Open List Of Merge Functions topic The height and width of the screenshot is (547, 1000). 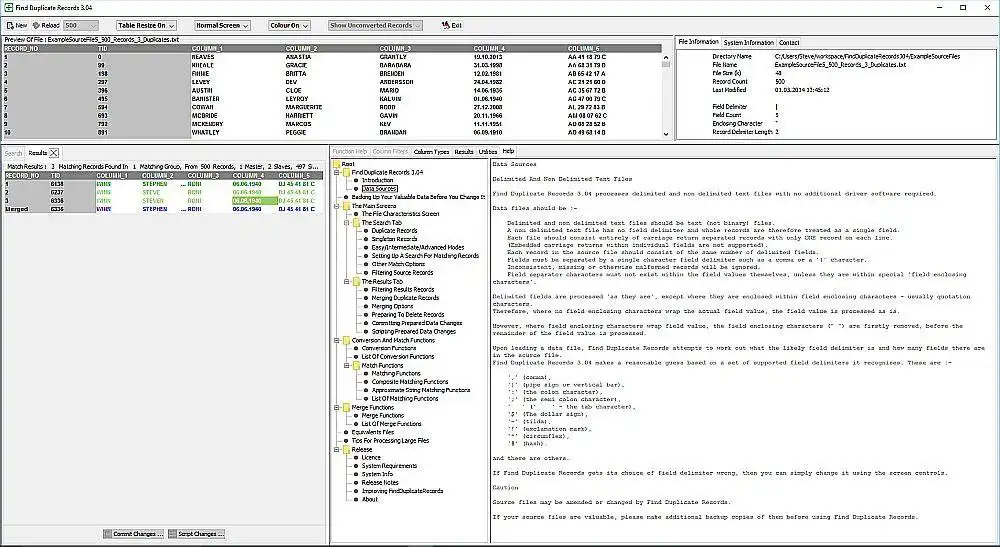[392, 424]
